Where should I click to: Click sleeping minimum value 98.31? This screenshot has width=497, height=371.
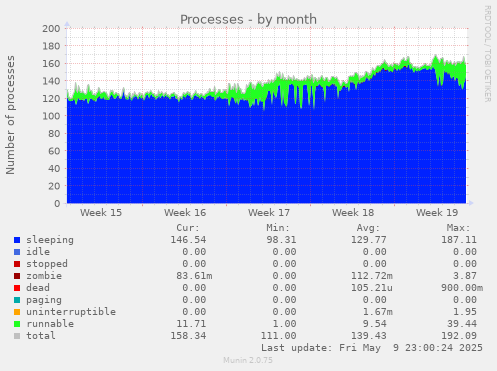(281, 240)
